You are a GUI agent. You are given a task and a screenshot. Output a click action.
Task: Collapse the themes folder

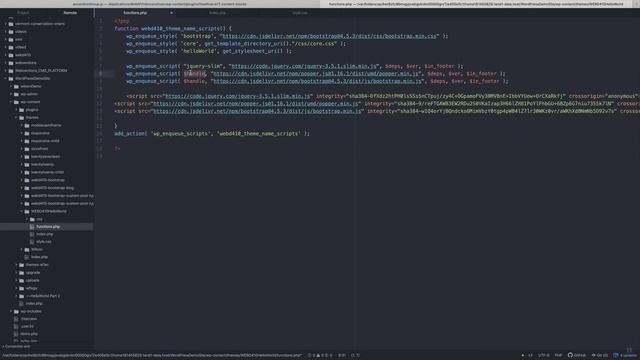click(17, 118)
